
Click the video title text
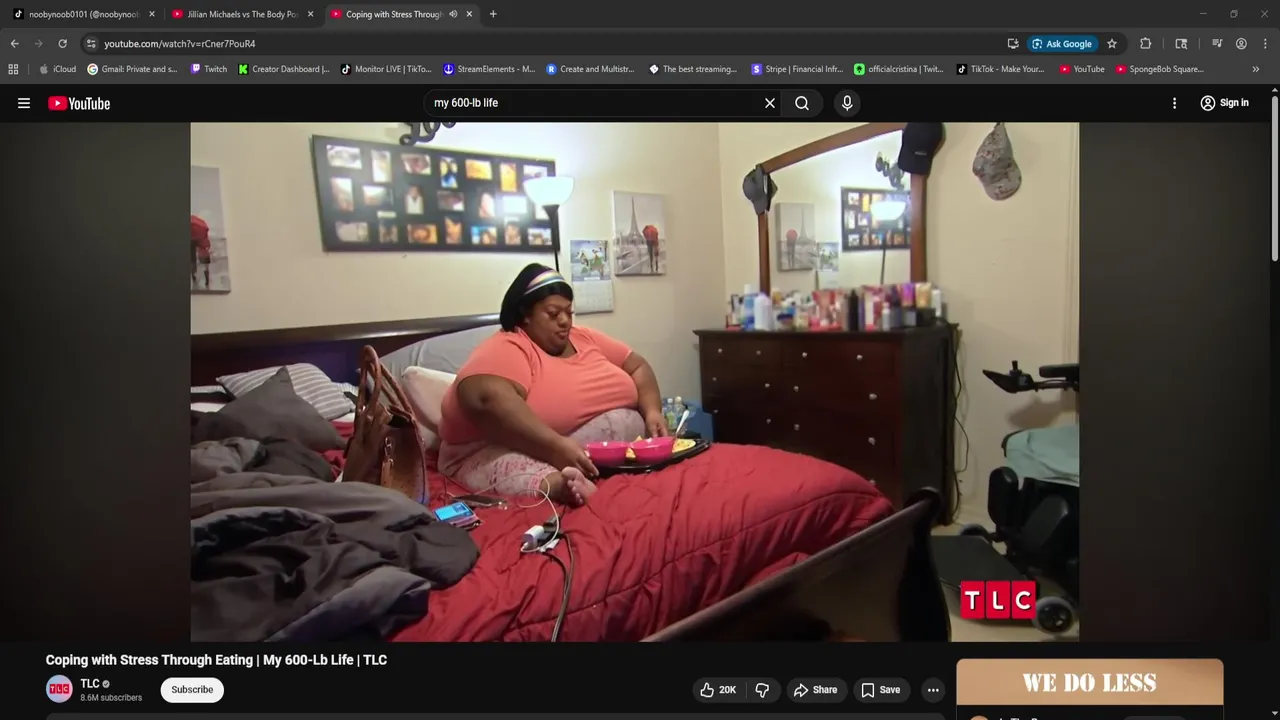point(216,660)
